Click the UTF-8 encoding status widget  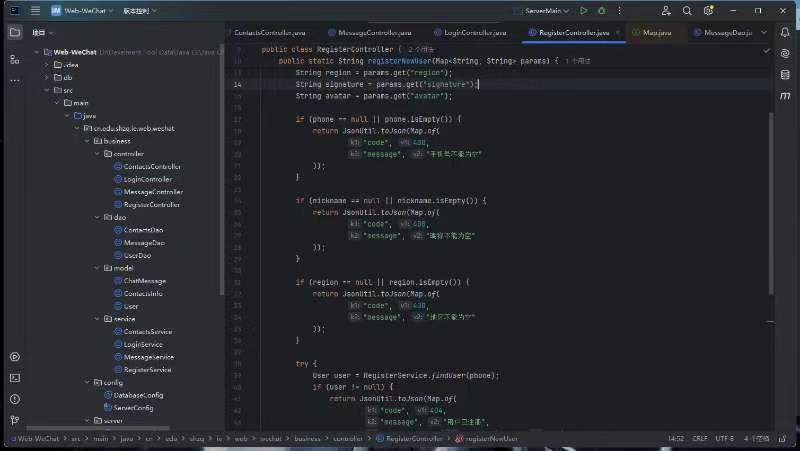click(x=724, y=438)
